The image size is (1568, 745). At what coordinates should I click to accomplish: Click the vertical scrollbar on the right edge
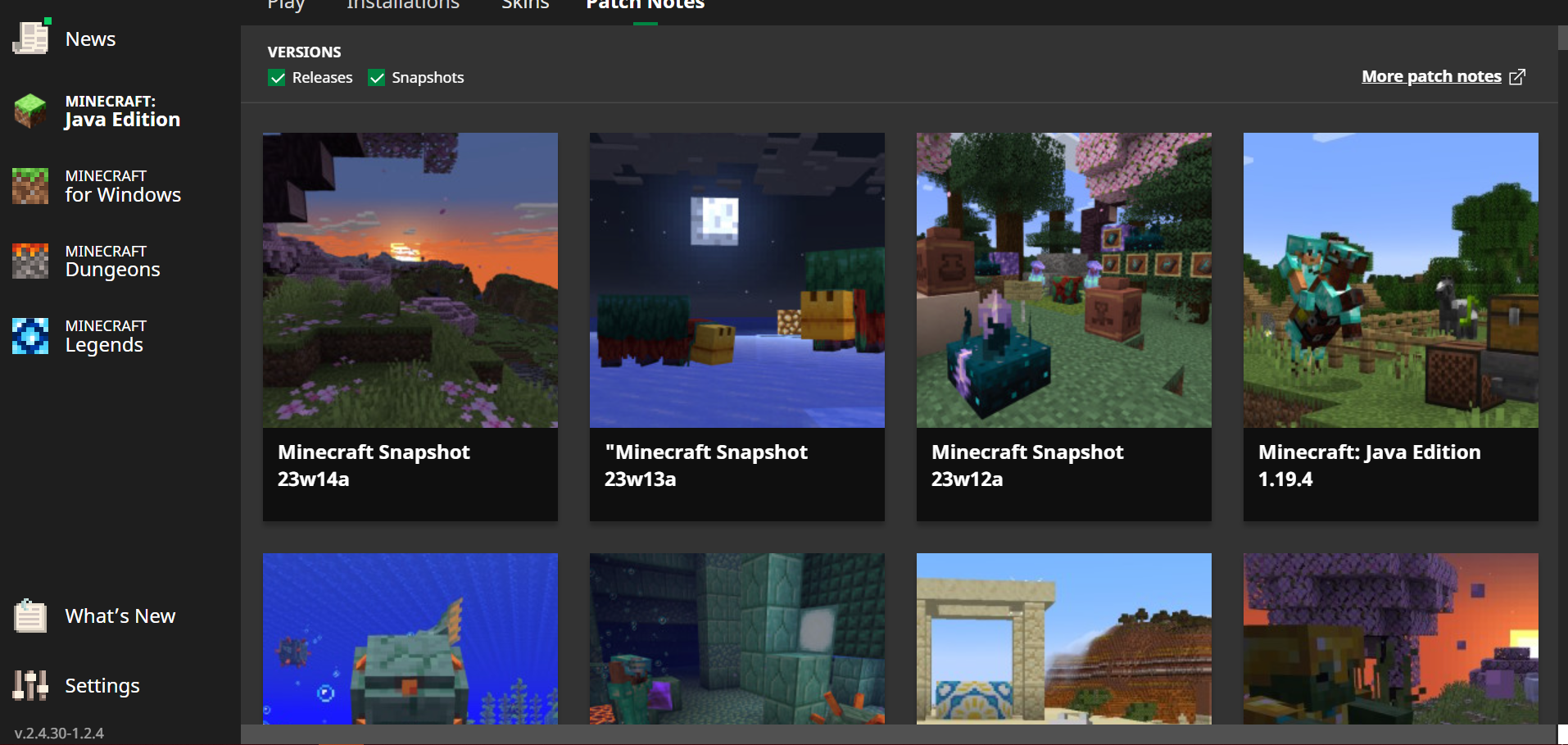pos(1562,38)
